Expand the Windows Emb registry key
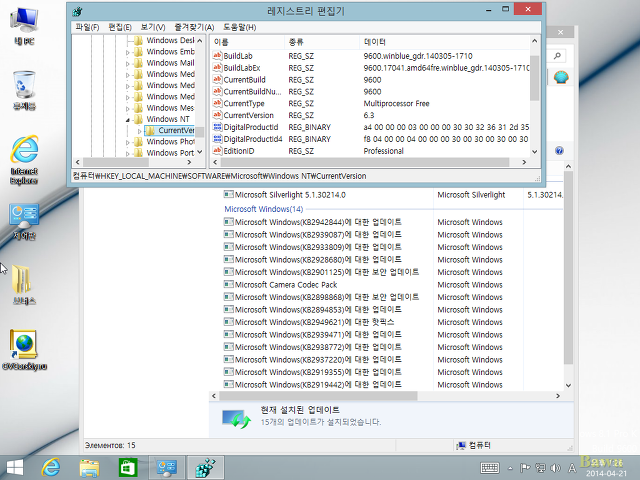Image resolution: width=640 pixels, height=480 pixels. [128, 52]
